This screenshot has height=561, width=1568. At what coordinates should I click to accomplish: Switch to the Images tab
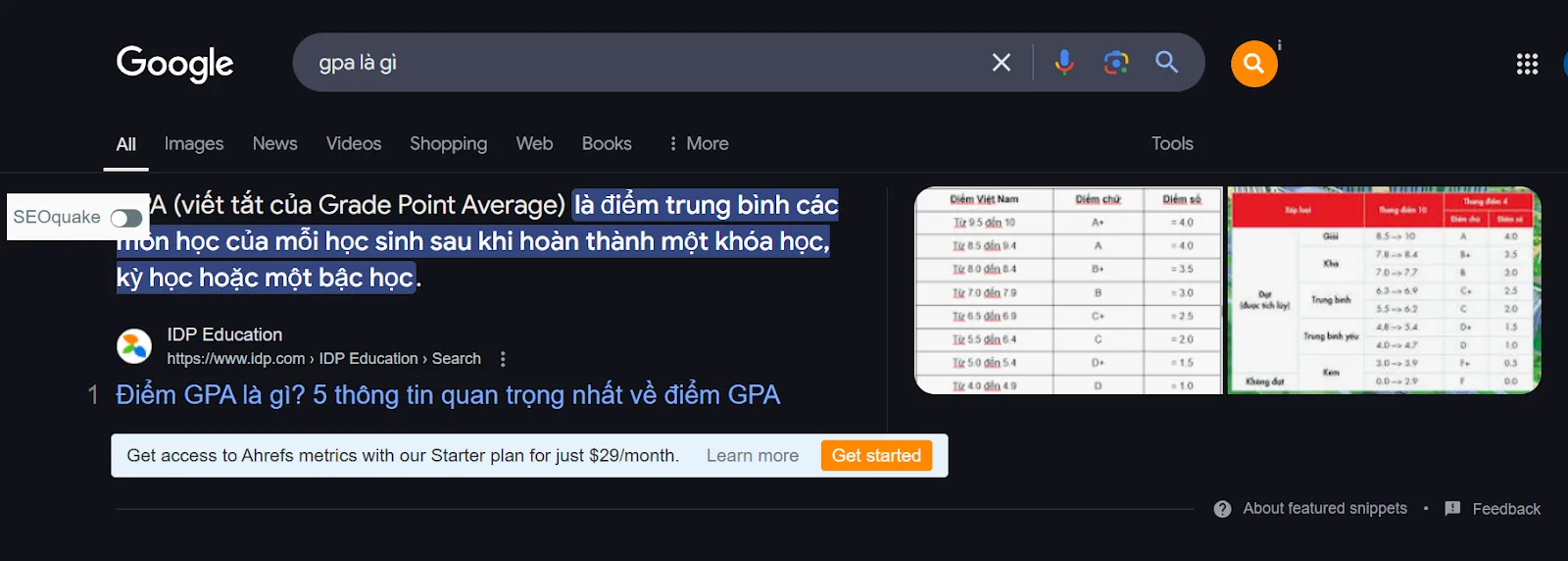click(194, 144)
